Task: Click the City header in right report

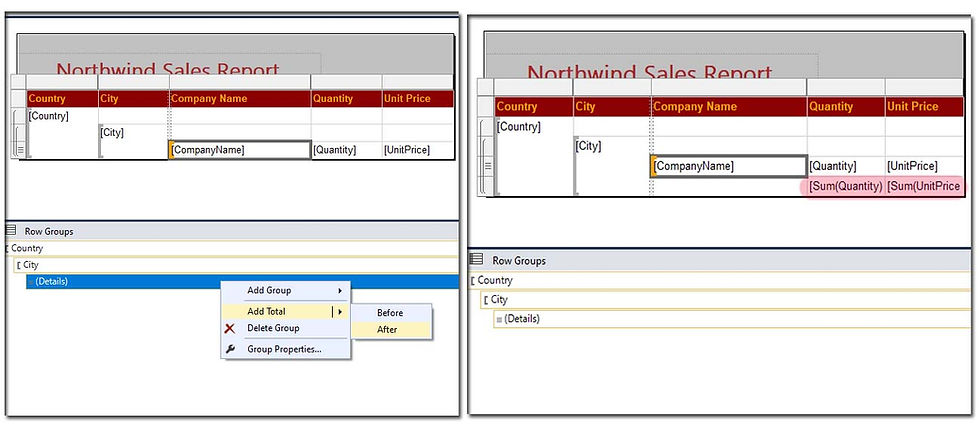Action: [x=612, y=107]
